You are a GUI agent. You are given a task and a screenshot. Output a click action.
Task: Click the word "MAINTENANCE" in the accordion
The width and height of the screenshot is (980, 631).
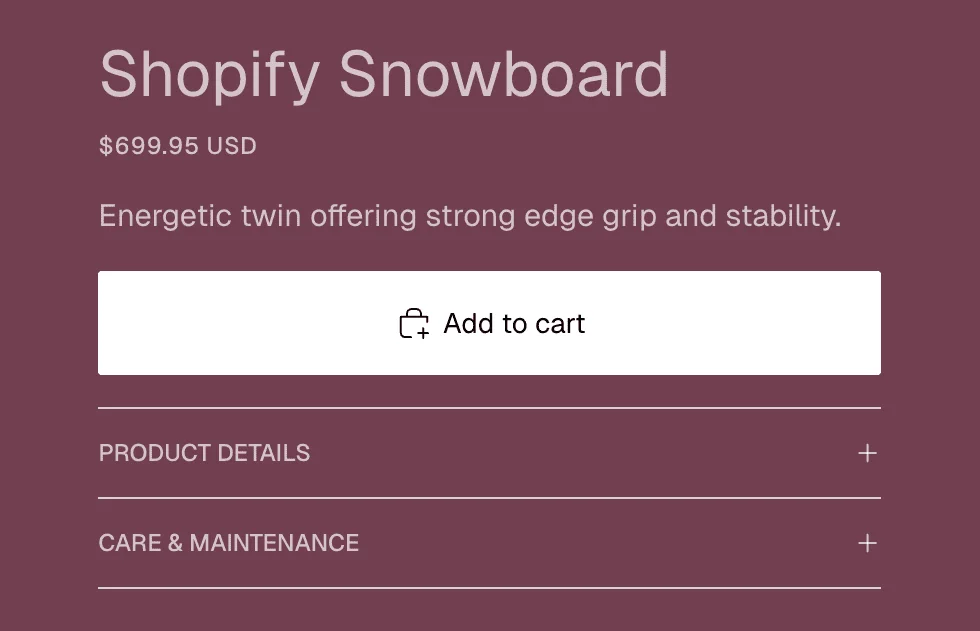tap(274, 543)
